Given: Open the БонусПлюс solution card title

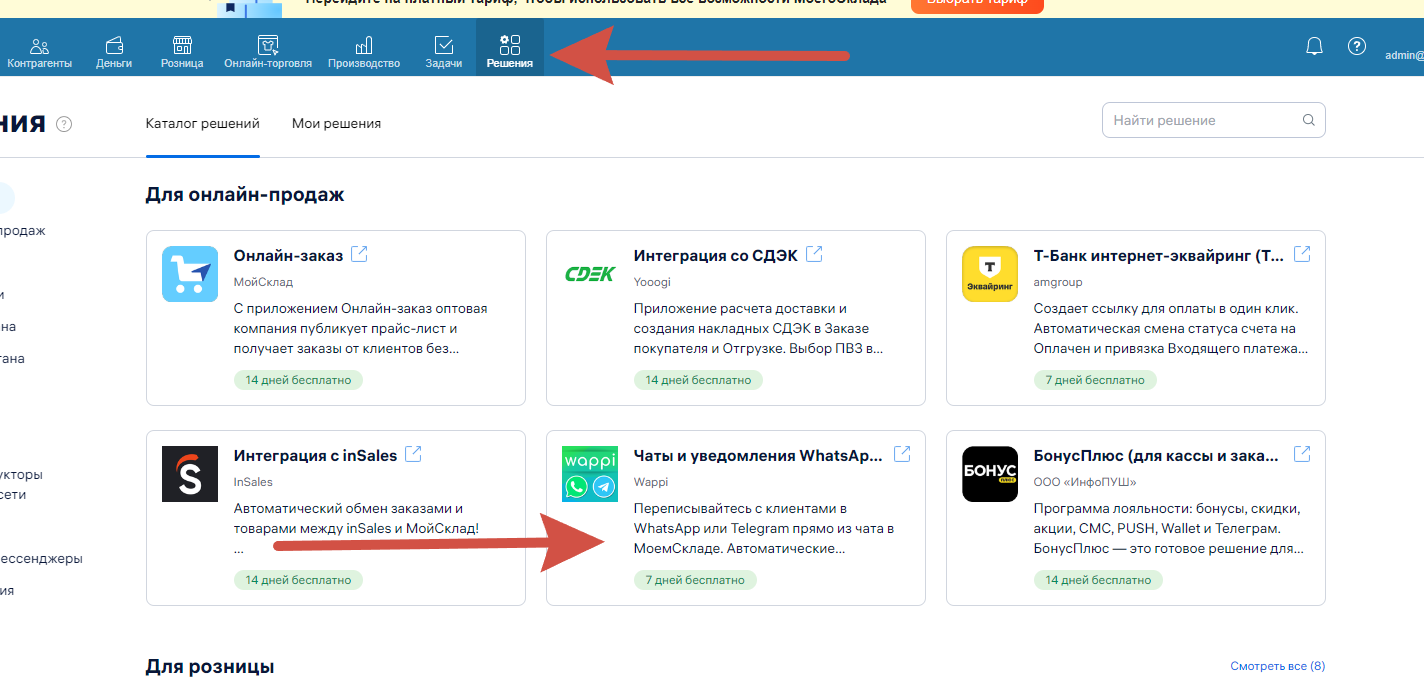Looking at the screenshot, I should tap(1155, 456).
